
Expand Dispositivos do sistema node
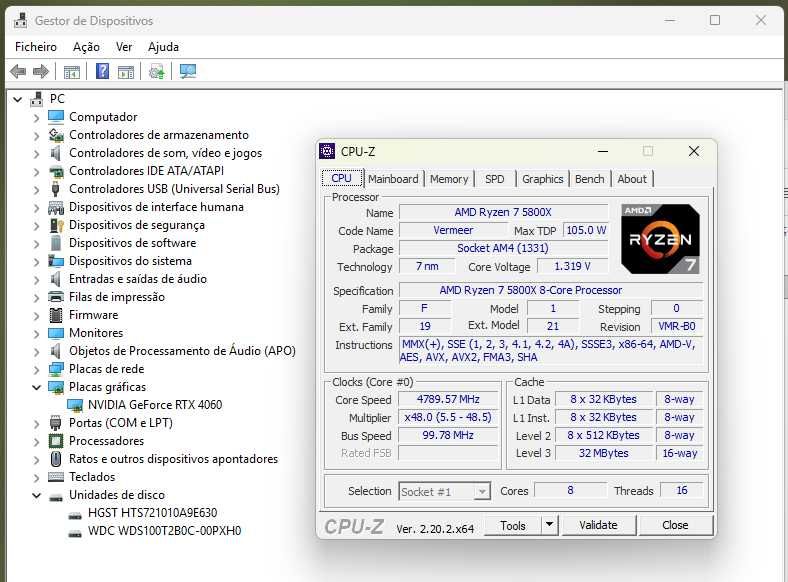click(36, 262)
